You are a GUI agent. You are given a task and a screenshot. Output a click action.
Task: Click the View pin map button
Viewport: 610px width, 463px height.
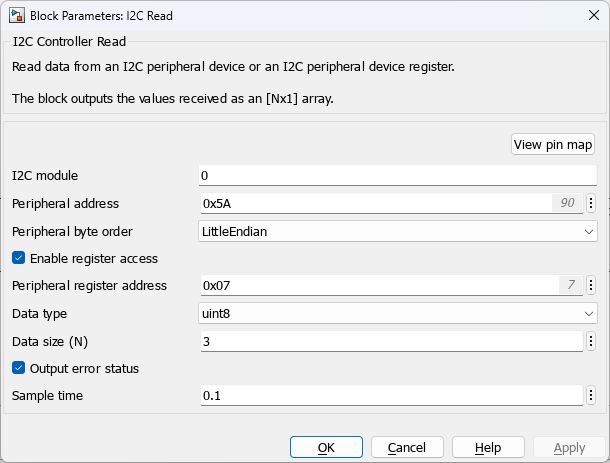tap(553, 144)
